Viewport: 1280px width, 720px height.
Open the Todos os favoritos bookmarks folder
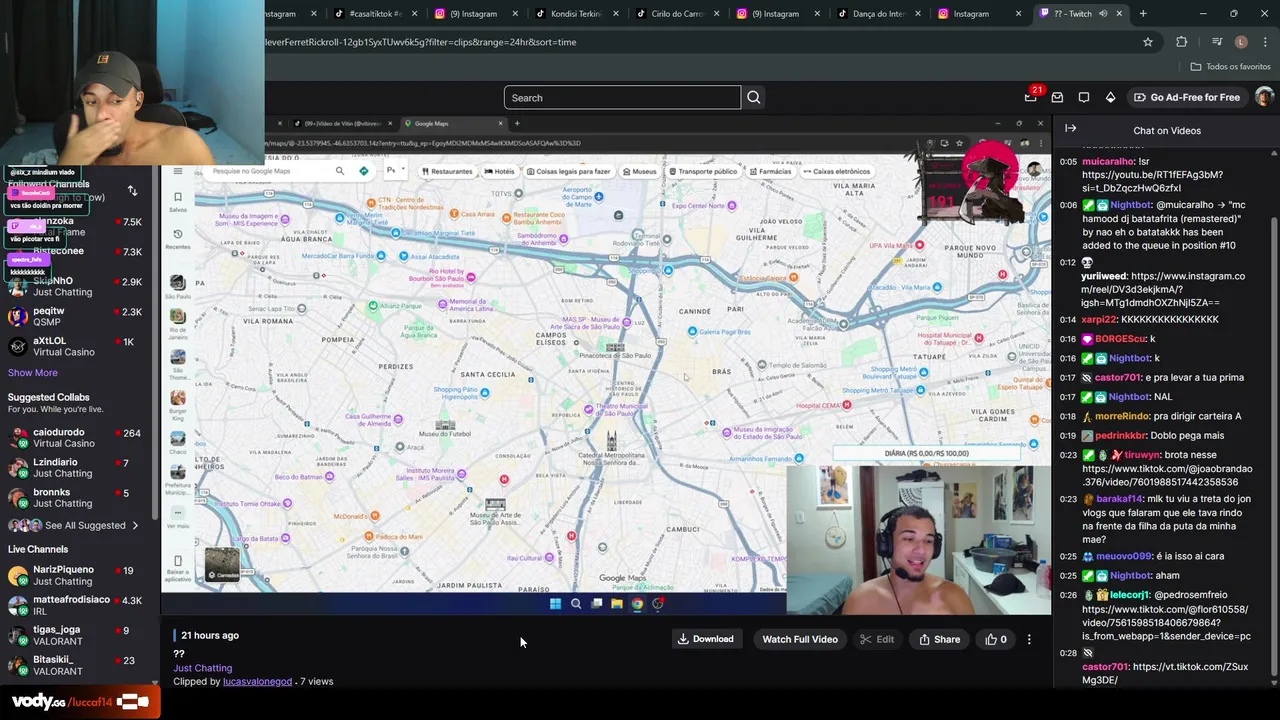coord(1230,66)
